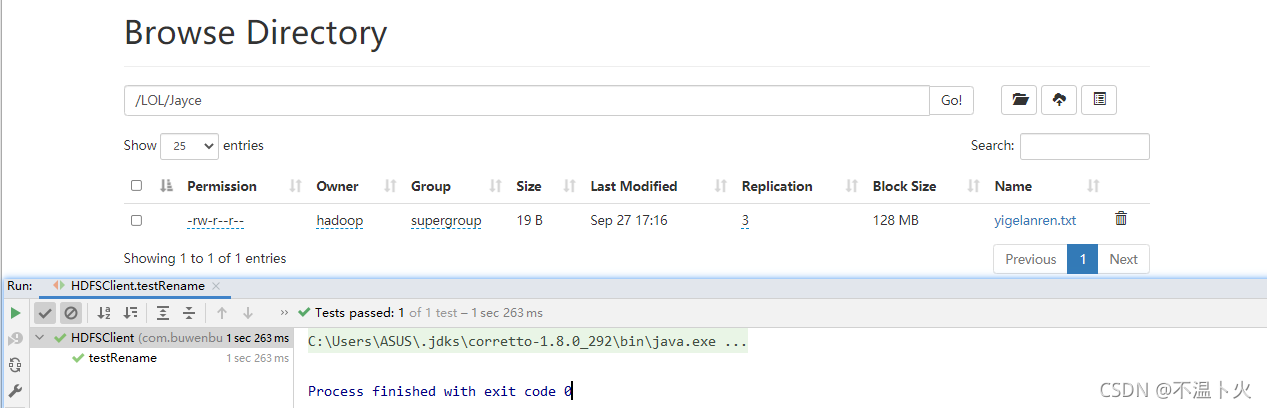Sort by Replication column header
Image resolution: width=1267 pixels, height=408 pixels.
pos(777,186)
